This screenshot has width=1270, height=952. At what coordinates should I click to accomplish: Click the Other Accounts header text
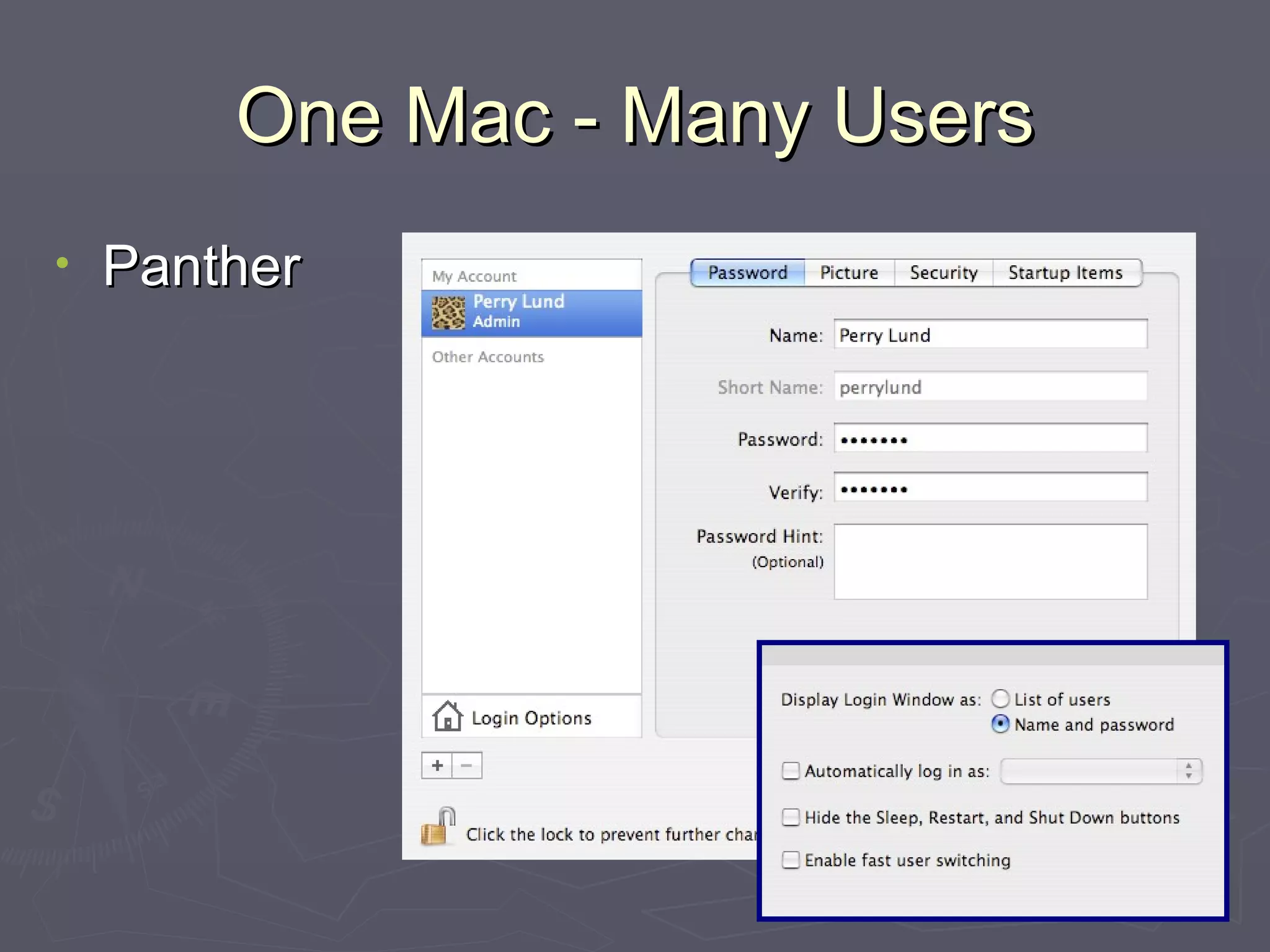tap(488, 356)
